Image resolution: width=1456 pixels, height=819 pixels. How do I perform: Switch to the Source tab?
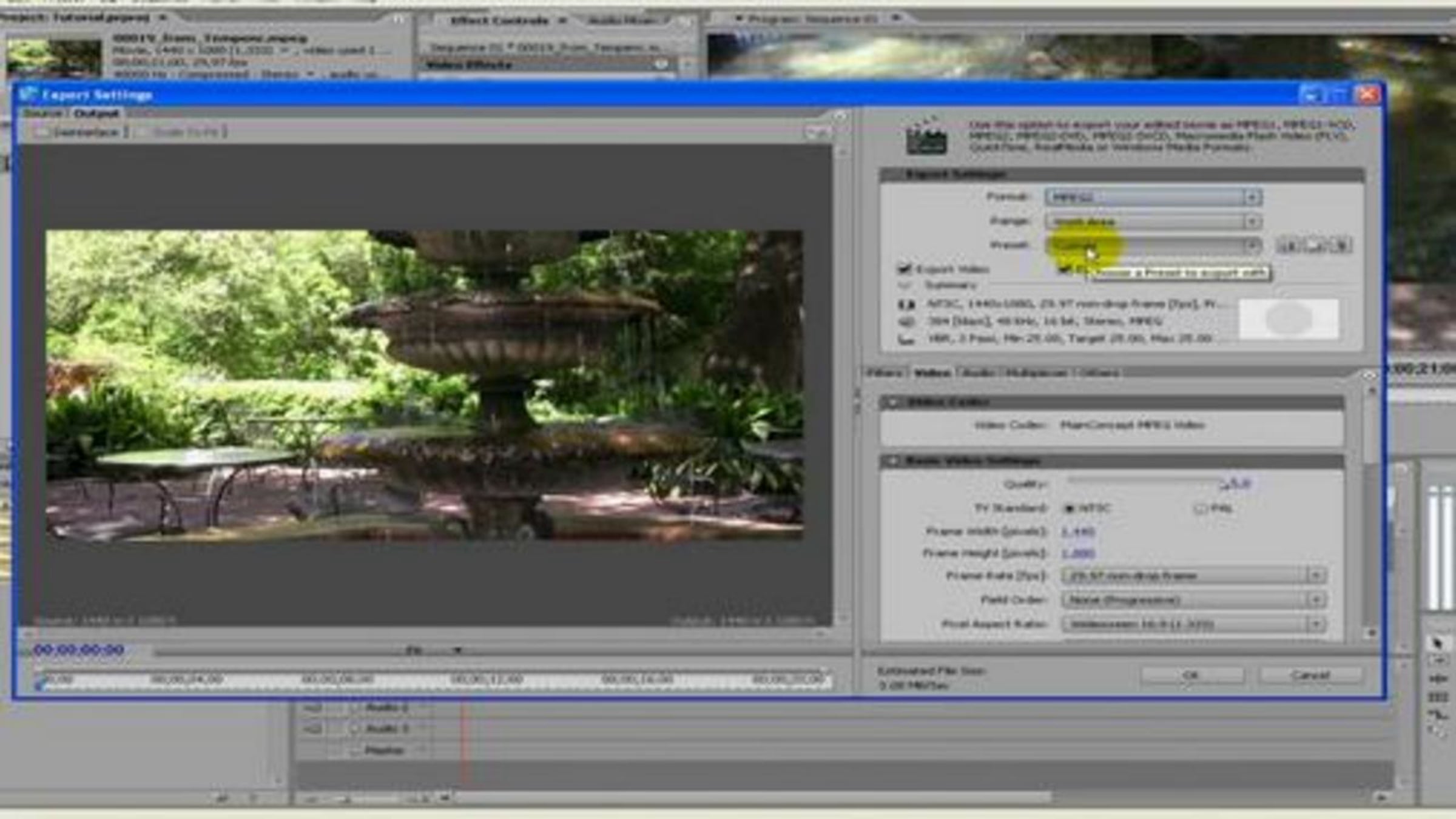tap(42, 113)
